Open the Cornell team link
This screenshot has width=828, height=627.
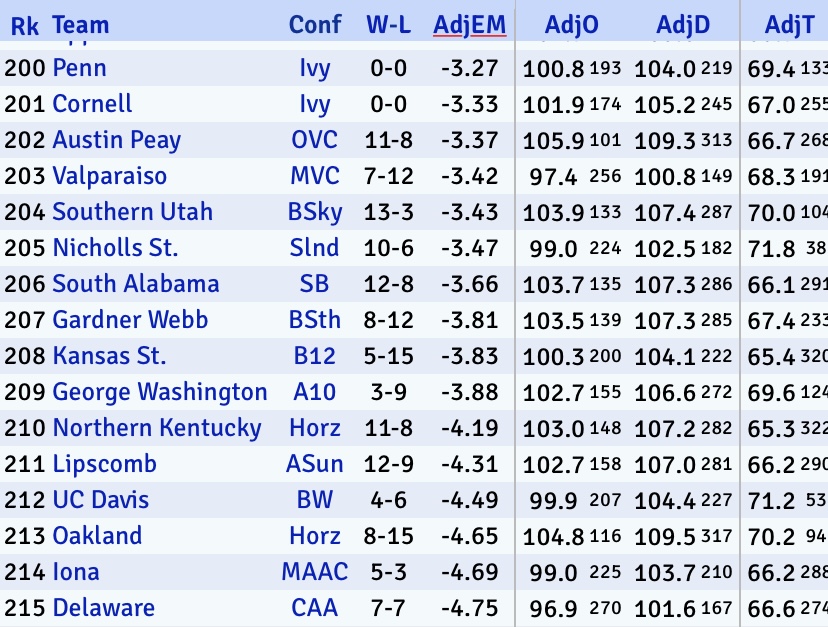pos(93,104)
